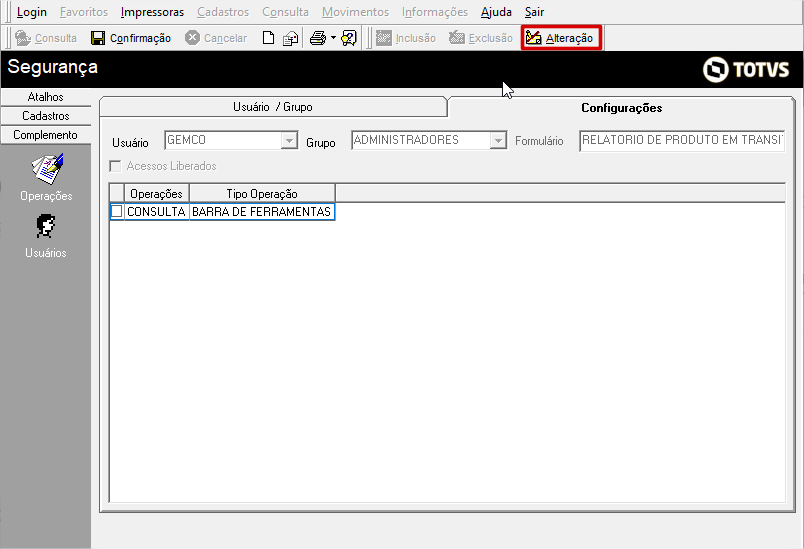Click the Exclusão toolbar label
Viewport: 804px width, 549px height.
(x=490, y=38)
